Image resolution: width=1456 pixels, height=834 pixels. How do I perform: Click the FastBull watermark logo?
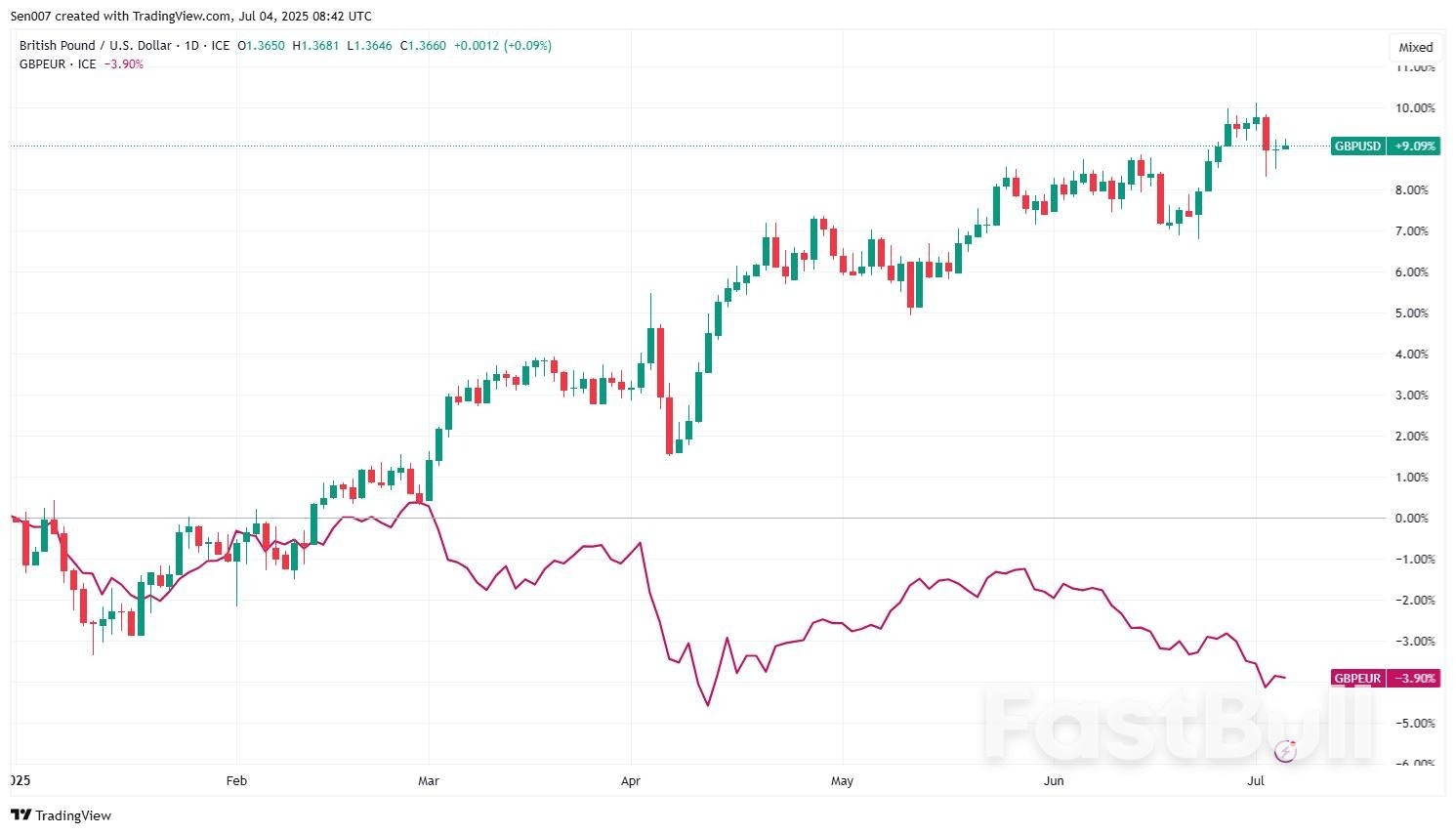pyautogui.click(x=1180, y=724)
